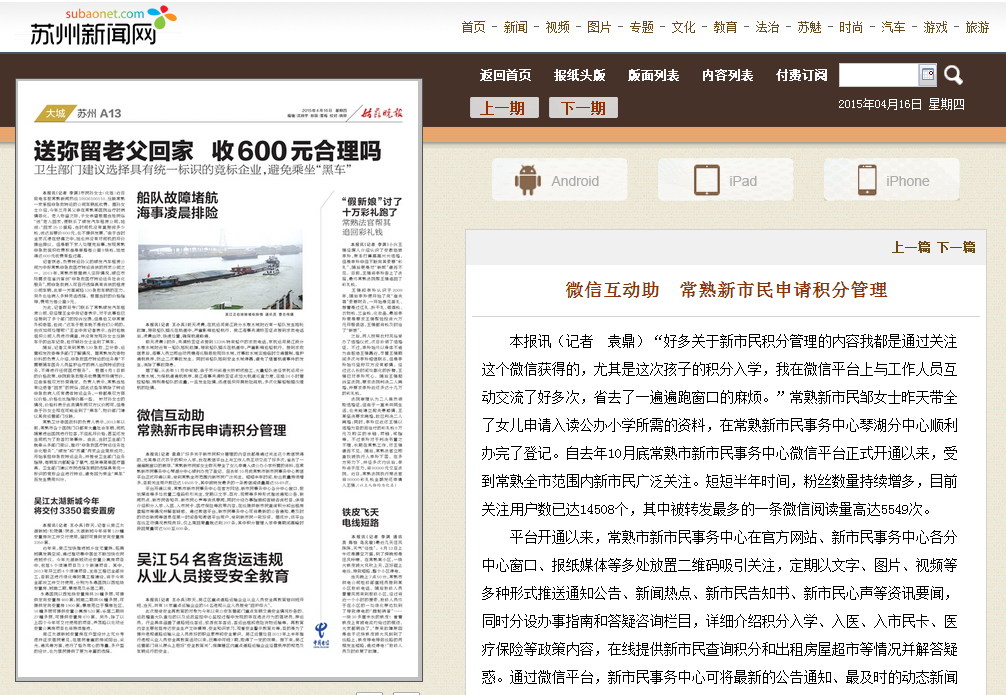Go to the 文化 section
Image resolution: width=1006 pixels, height=695 pixels.
click(683, 27)
